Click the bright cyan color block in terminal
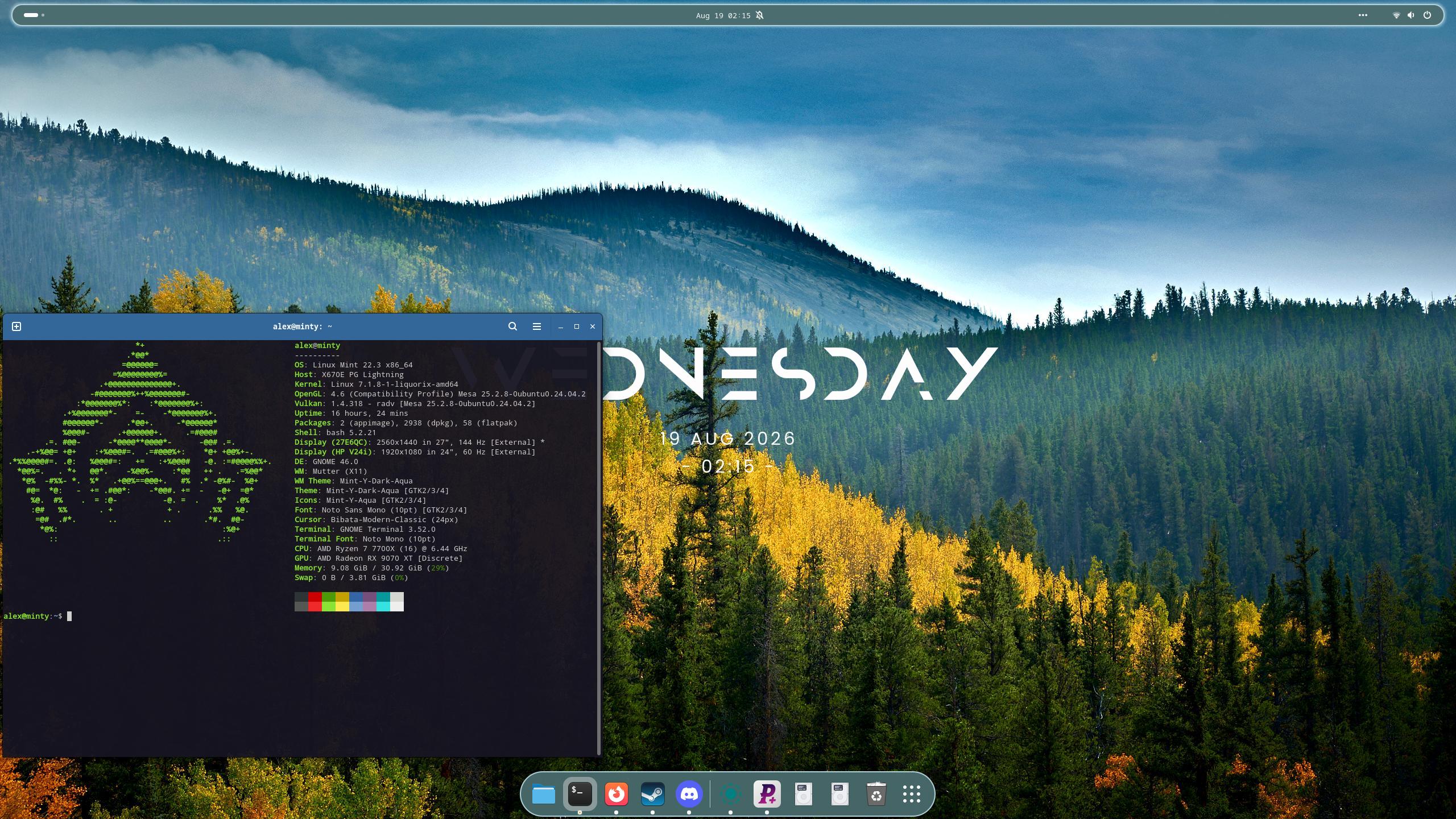Screen dimensions: 1456x819 pyautogui.click(x=383, y=606)
